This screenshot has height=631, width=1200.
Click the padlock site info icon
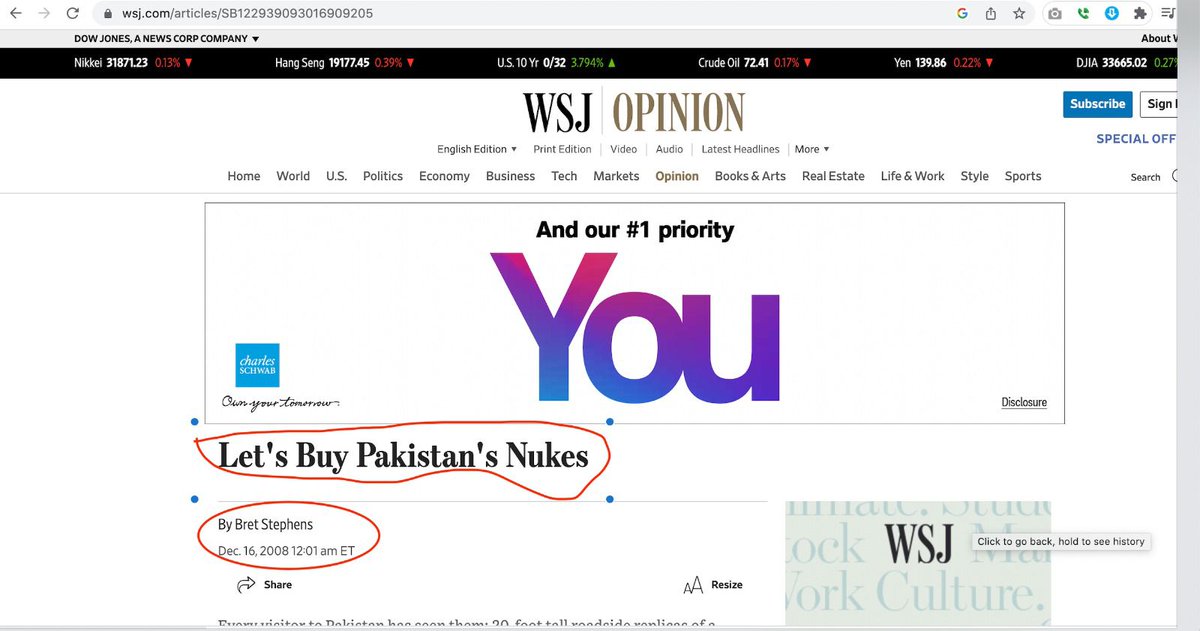[108, 14]
